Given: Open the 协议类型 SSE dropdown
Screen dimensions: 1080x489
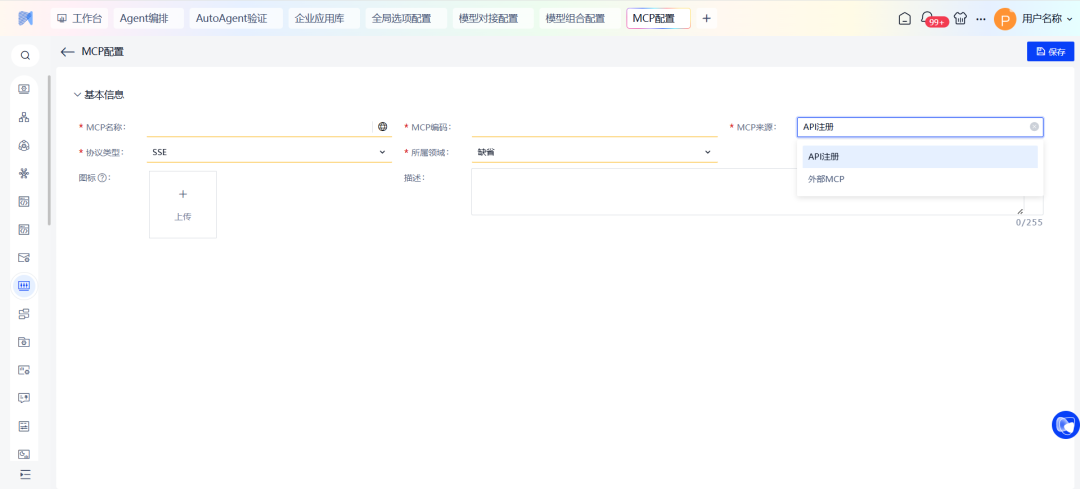Looking at the screenshot, I should coord(267,152).
